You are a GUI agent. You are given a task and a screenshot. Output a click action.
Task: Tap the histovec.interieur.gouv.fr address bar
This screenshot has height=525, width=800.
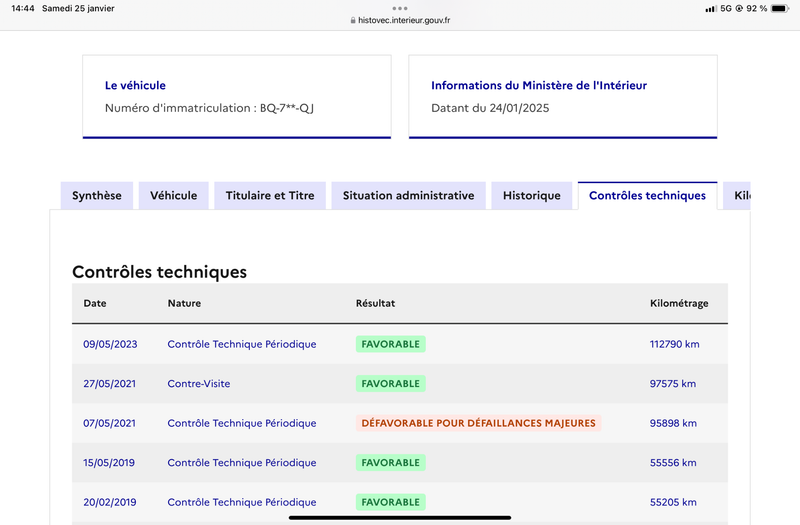(400, 20)
